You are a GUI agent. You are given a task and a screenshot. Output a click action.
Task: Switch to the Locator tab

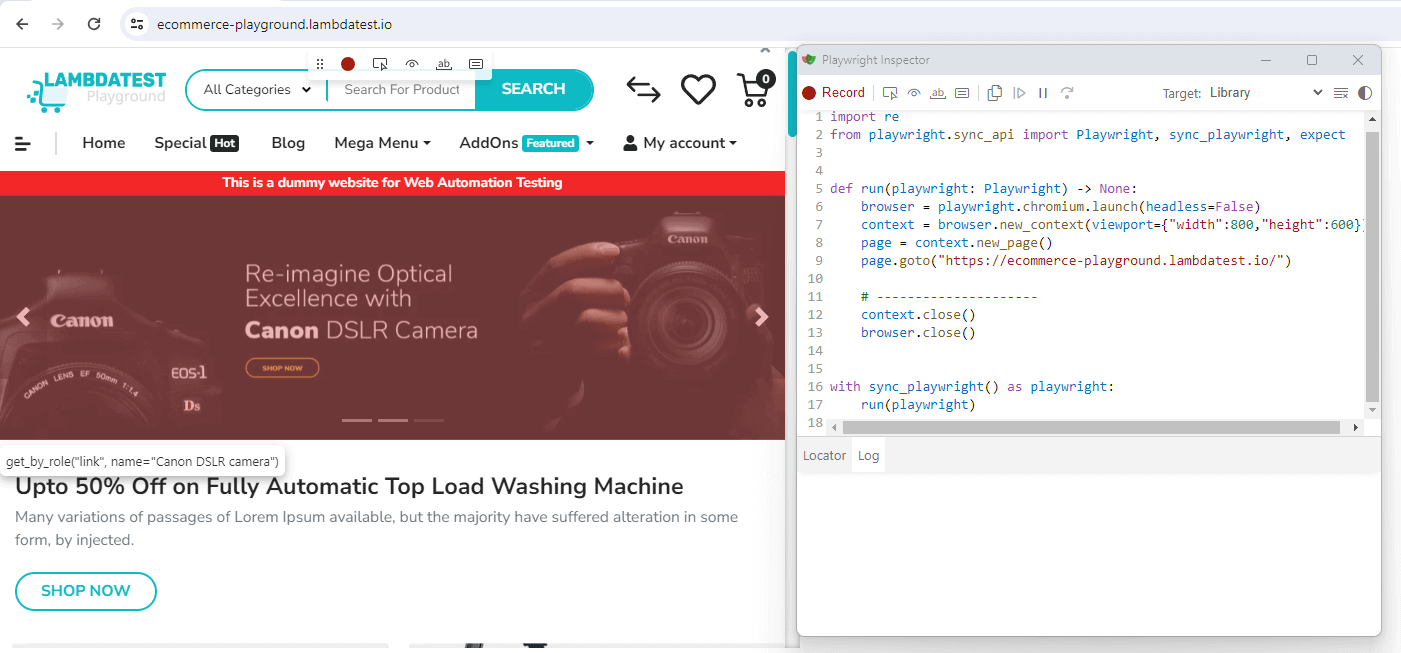(x=824, y=456)
